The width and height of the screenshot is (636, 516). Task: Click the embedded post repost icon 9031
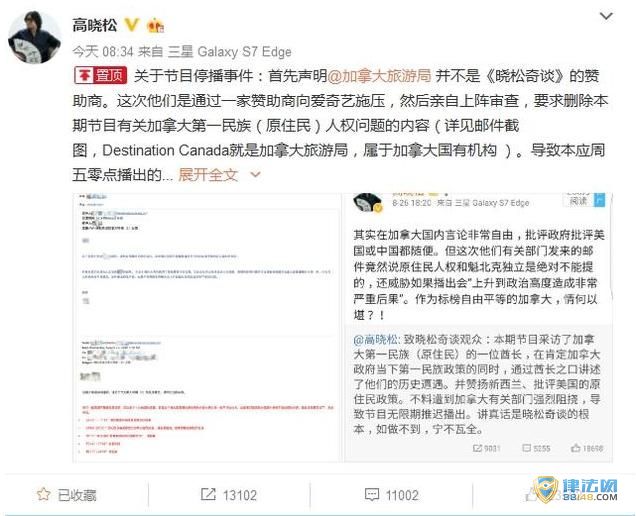(x=477, y=448)
